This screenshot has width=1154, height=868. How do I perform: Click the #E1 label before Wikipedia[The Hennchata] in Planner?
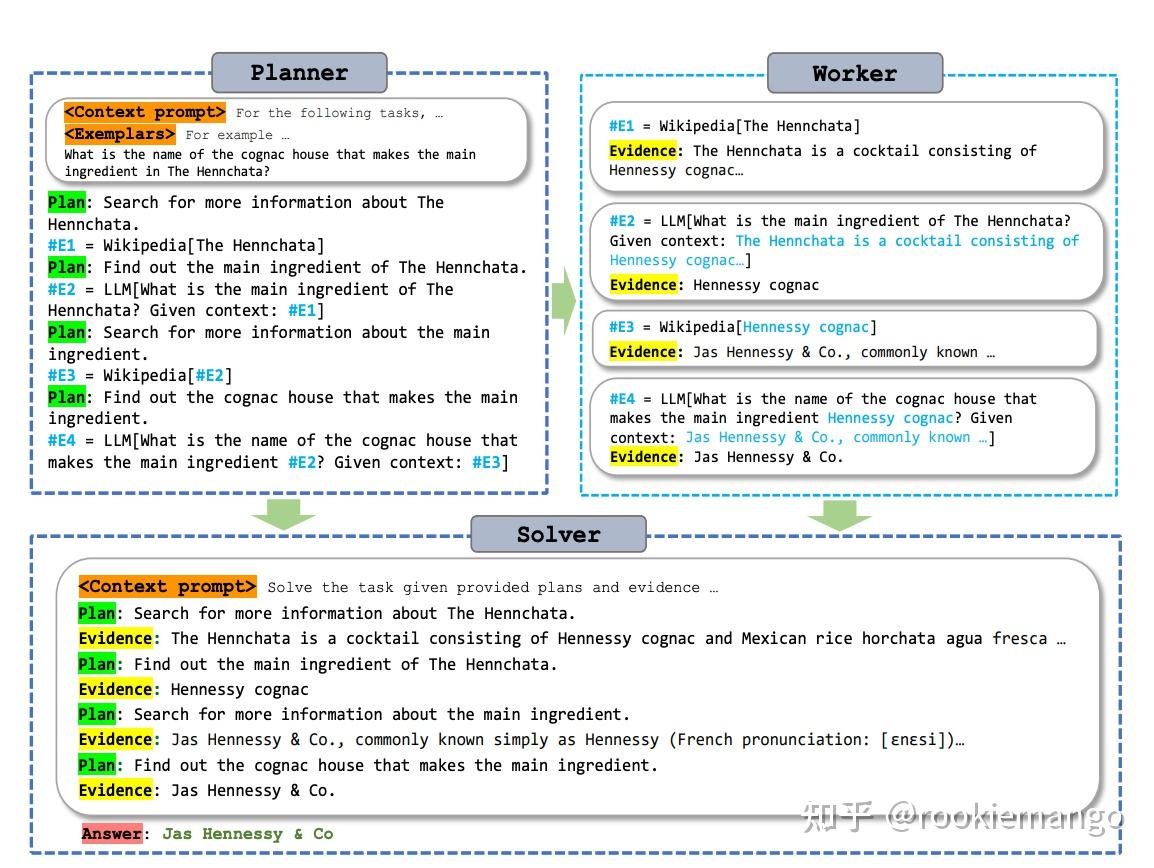click(61, 245)
